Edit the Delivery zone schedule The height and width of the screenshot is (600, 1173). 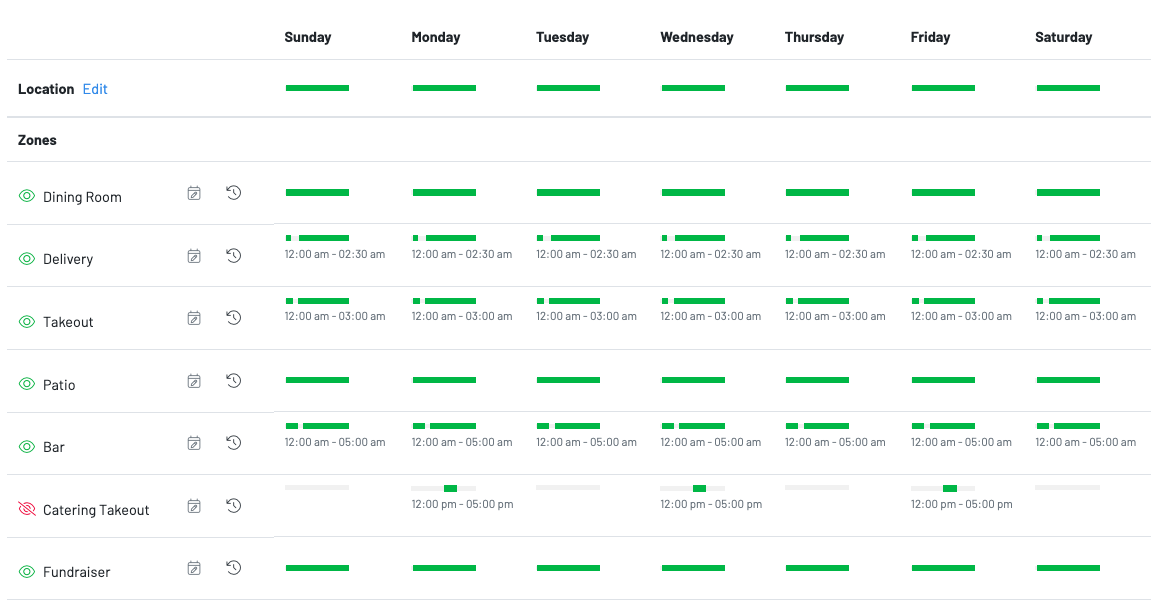[x=194, y=256]
